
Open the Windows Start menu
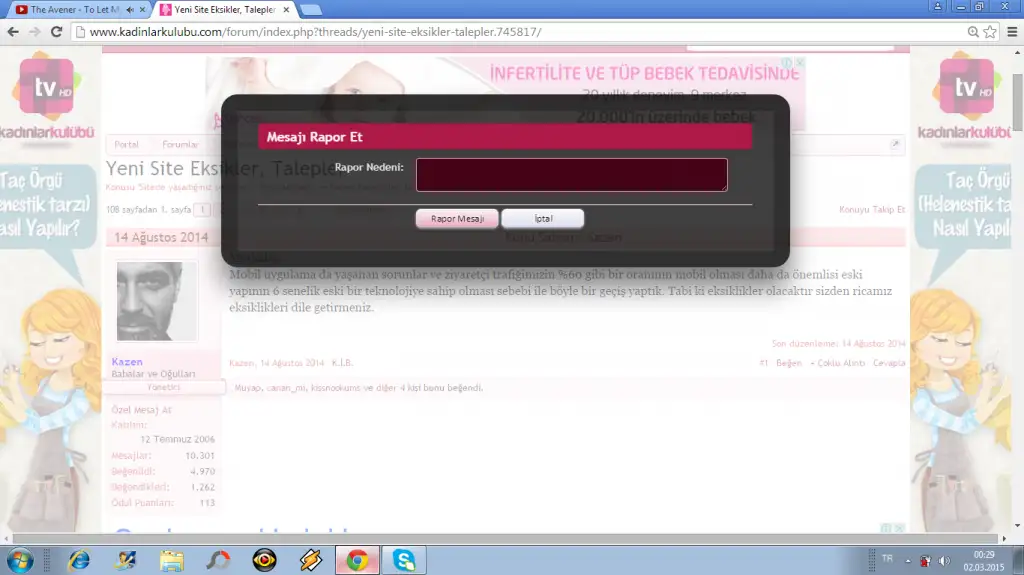point(20,560)
